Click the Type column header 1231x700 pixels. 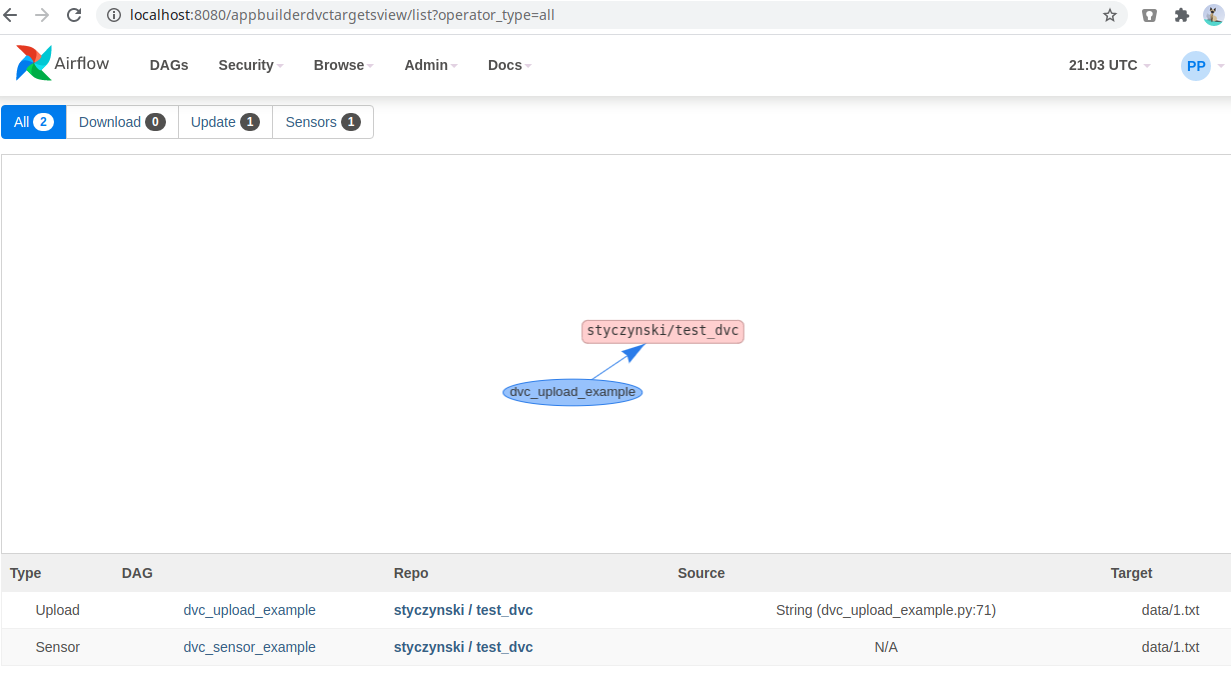(x=26, y=573)
